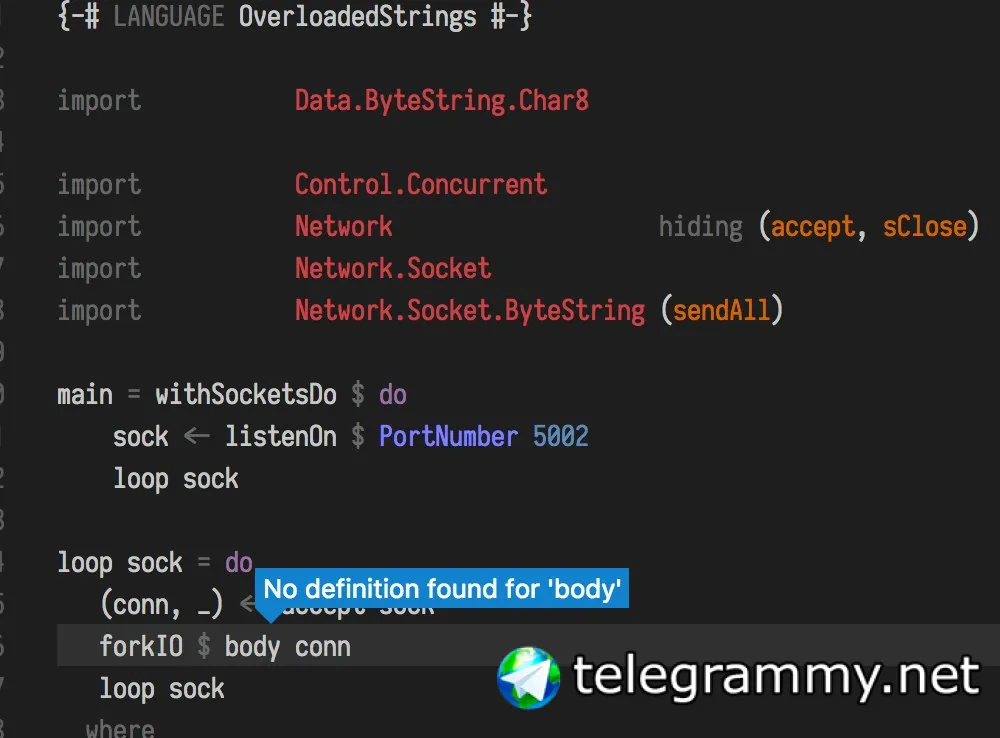Click the word body after forkIO
The width and height of the screenshot is (1000, 738).
(x=252, y=647)
